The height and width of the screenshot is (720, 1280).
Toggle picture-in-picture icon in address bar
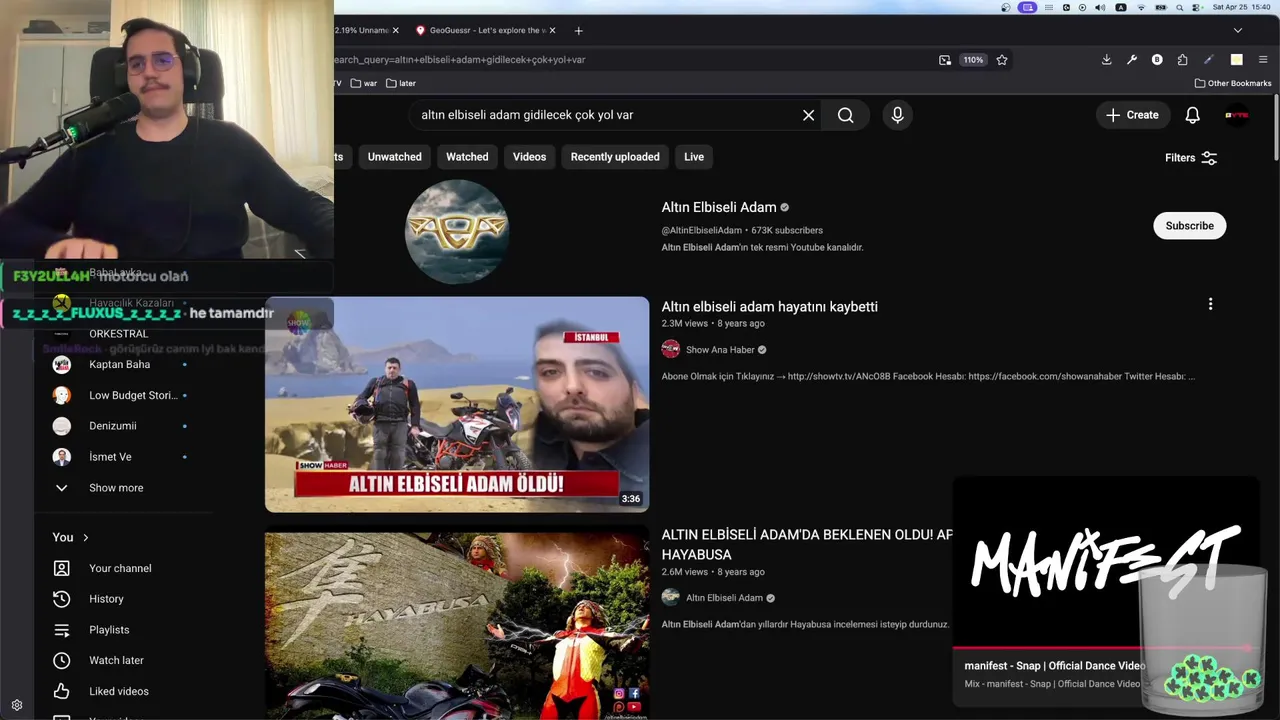click(945, 60)
